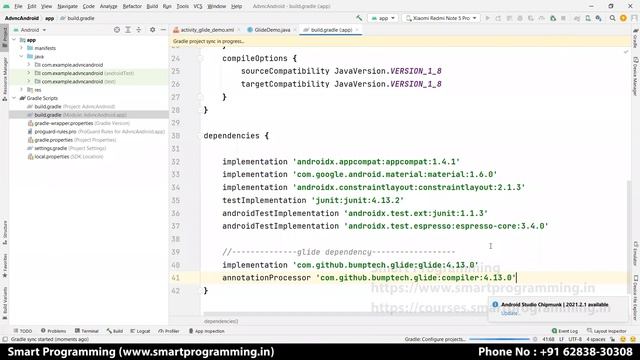Open the Layout Inspector button
This screenshot has width=640, height=360.
pyautogui.click(x=607, y=331)
